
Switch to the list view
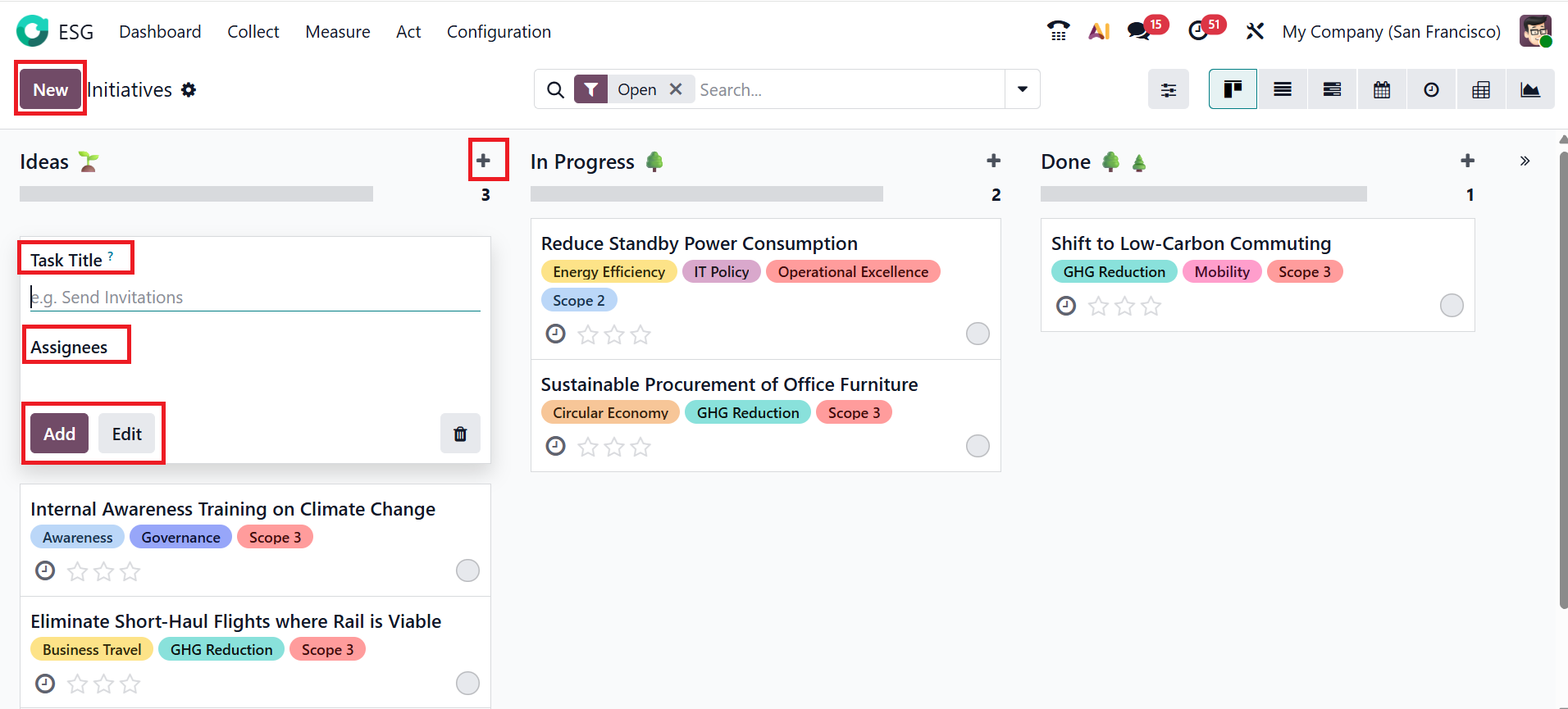(x=1283, y=89)
